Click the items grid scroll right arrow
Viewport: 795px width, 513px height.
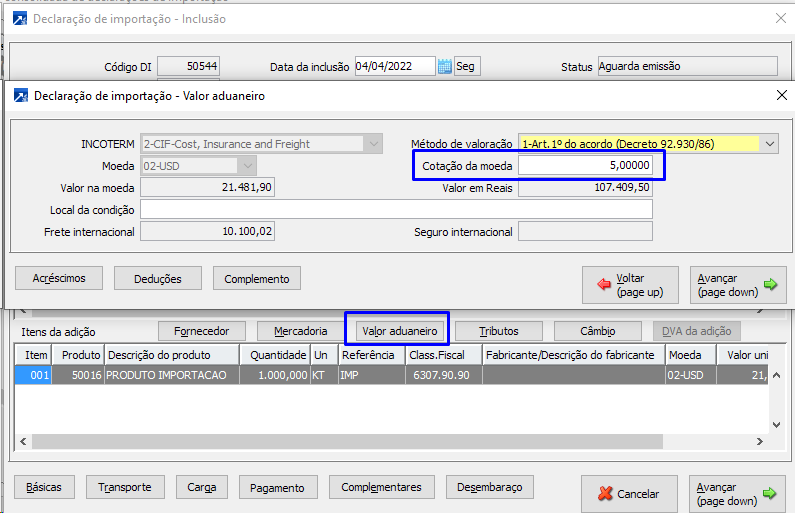click(x=760, y=442)
